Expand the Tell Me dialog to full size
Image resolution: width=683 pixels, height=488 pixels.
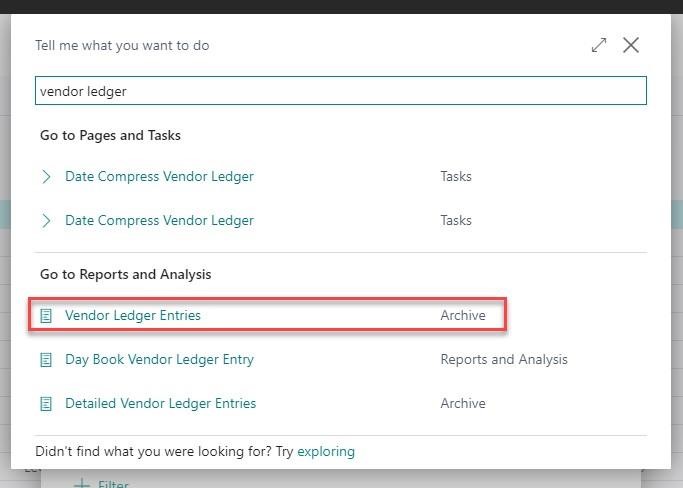[x=599, y=45]
